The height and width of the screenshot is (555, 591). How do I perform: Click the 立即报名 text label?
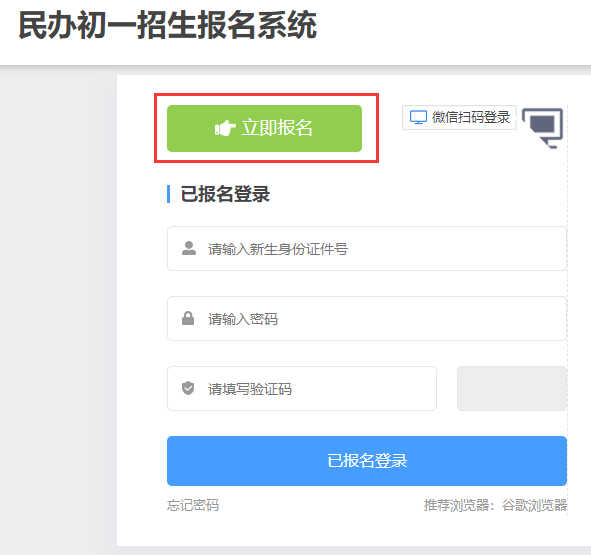point(277,128)
